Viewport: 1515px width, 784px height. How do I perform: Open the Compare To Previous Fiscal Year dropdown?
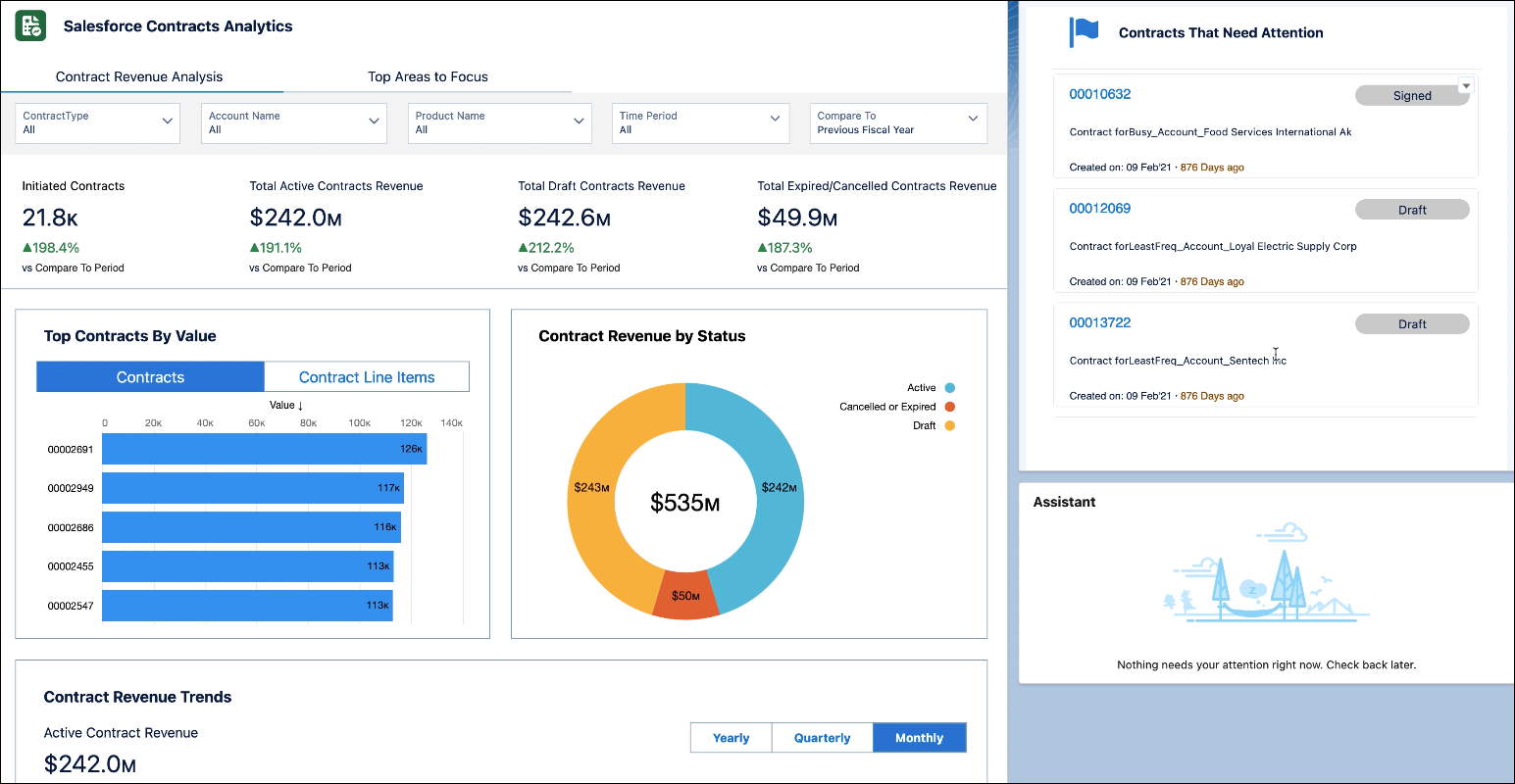[897, 122]
